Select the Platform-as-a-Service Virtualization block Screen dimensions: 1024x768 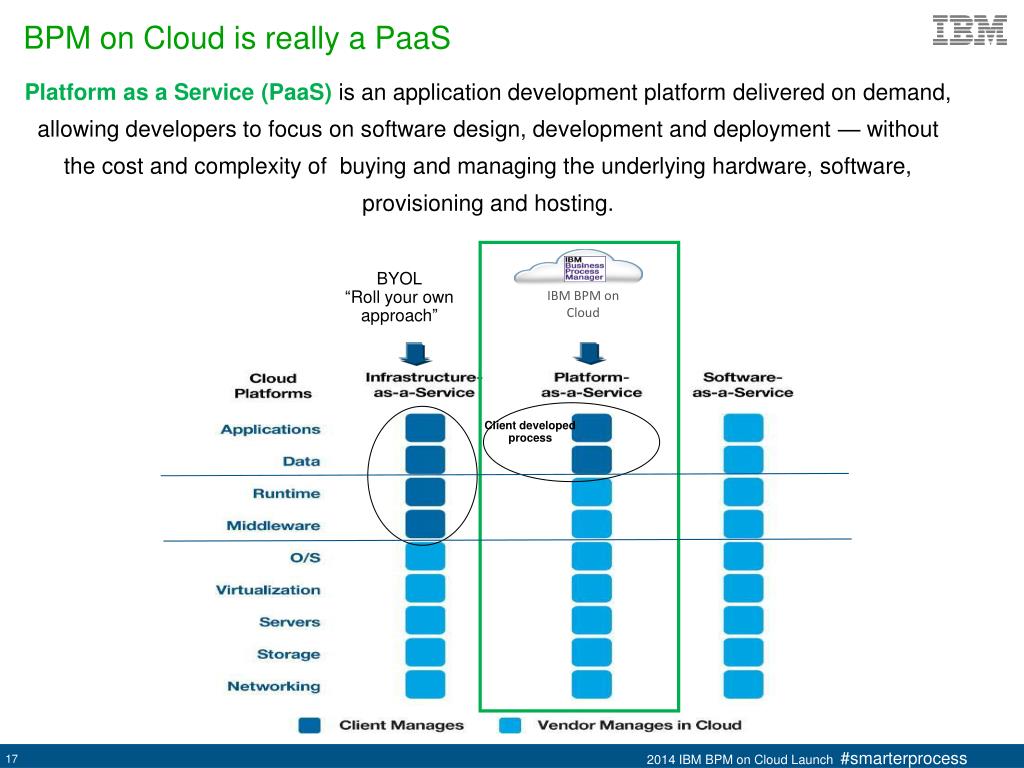click(x=592, y=588)
